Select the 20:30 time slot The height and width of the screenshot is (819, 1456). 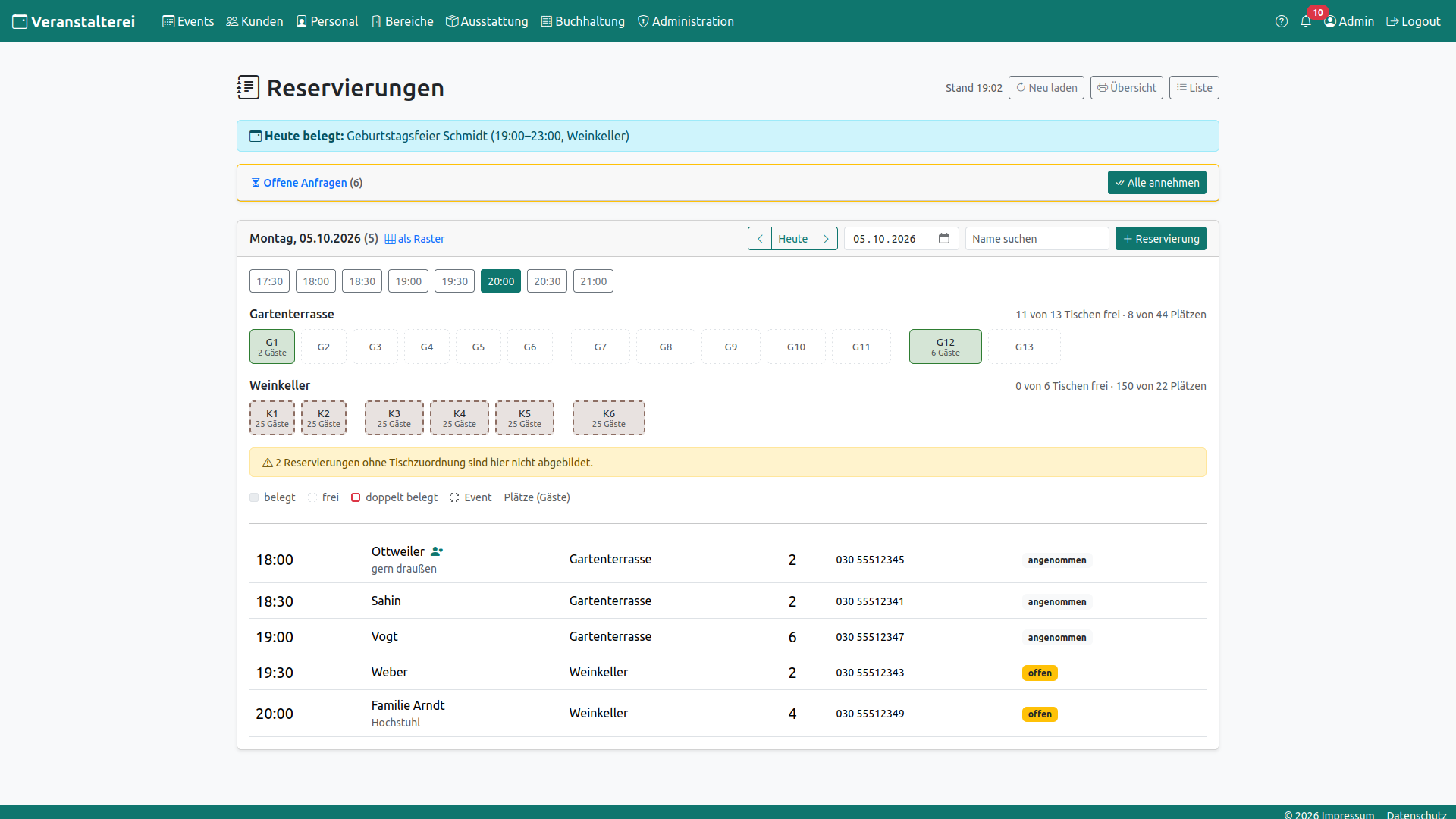coord(547,281)
